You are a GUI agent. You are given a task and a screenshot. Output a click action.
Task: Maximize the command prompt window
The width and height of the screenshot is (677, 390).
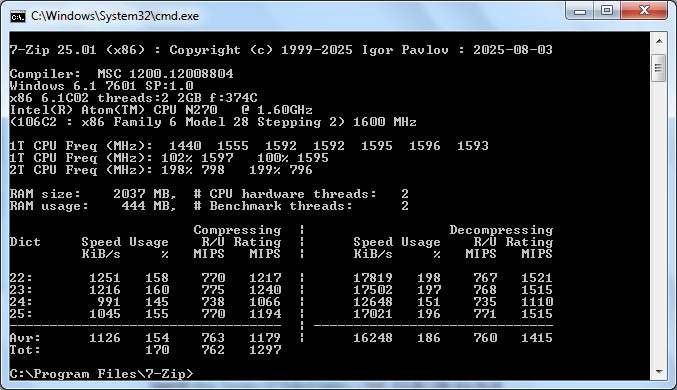(607, 10)
